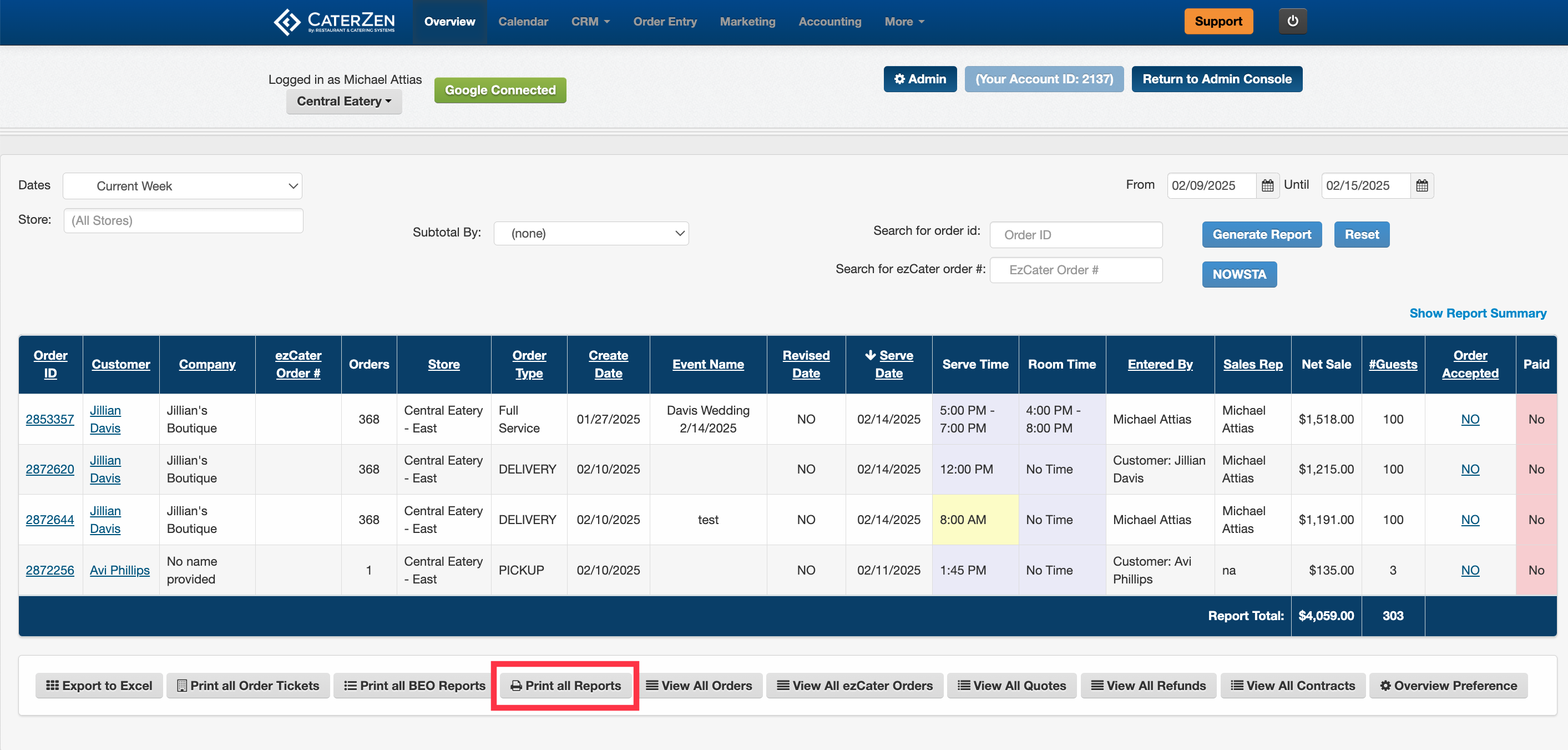
Task: Open order 2853357 link
Action: (50, 419)
